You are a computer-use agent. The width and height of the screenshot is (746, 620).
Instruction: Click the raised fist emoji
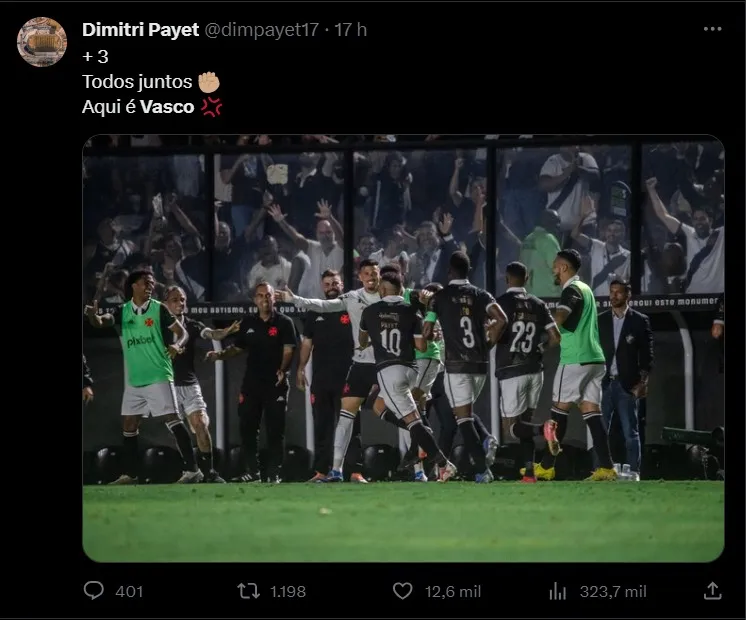coord(209,82)
